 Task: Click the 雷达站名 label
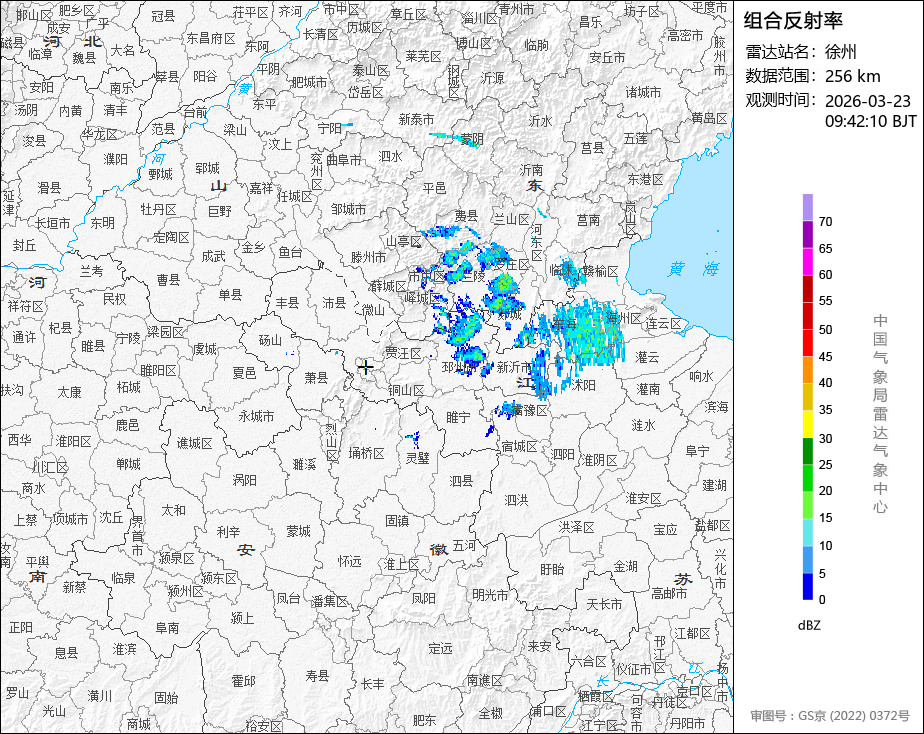[780, 52]
